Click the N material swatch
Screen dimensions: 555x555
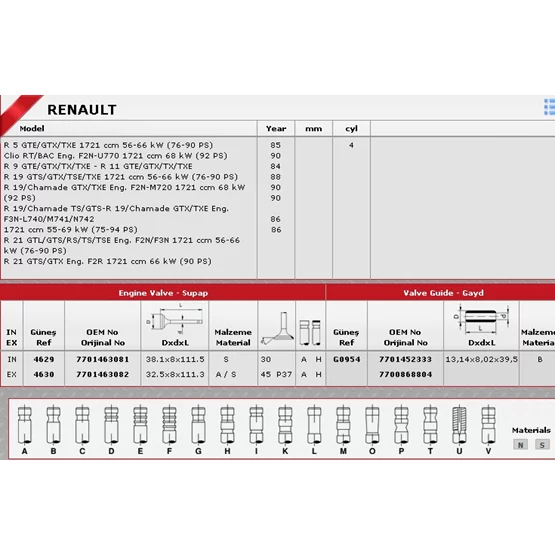[x=520, y=445]
